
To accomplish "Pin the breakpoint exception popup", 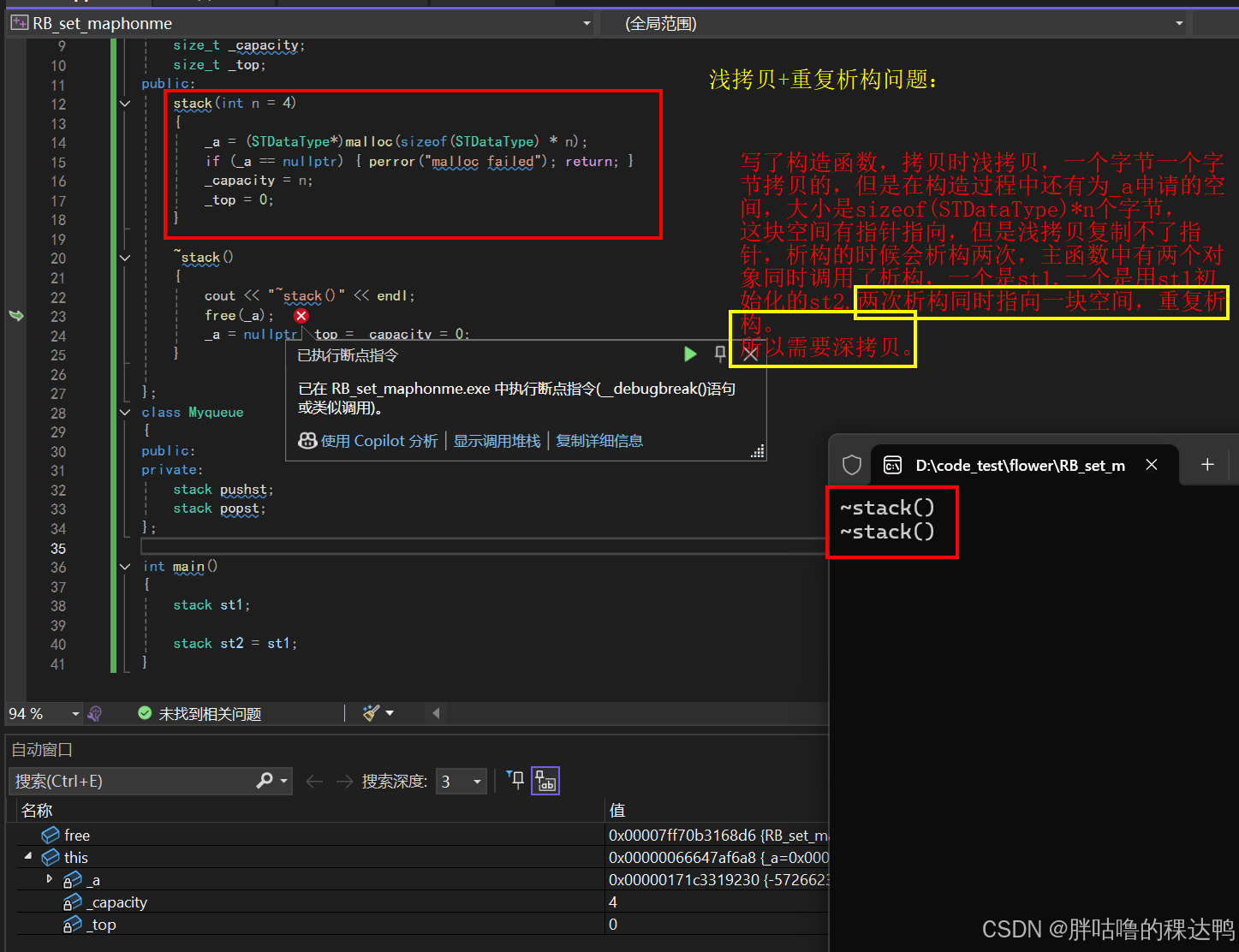I will point(720,354).
